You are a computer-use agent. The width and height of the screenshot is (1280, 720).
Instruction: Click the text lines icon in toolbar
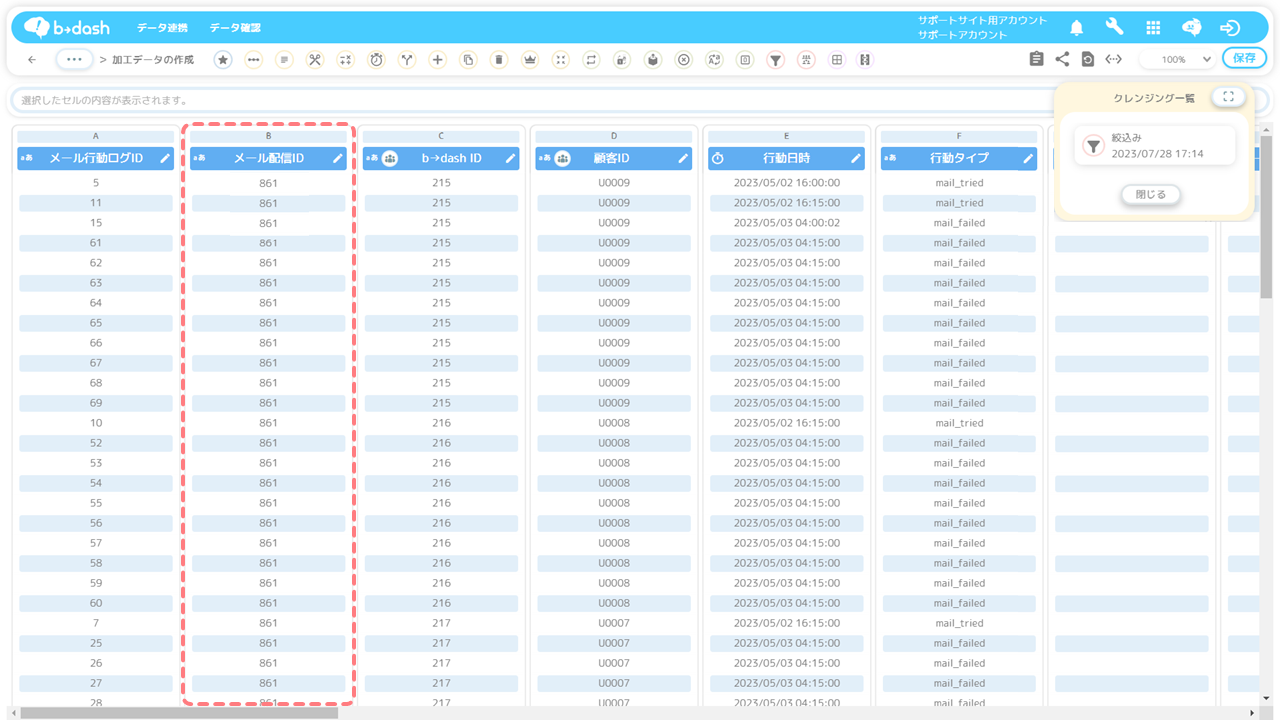pos(284,60)
